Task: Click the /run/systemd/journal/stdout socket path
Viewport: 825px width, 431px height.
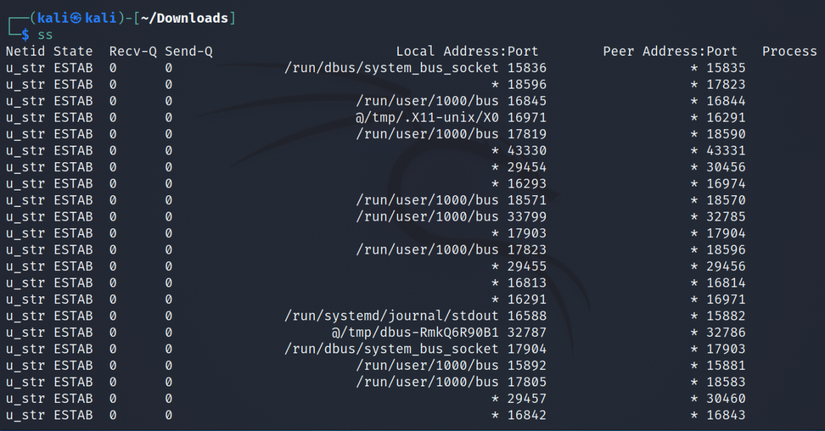Action: 392,316
